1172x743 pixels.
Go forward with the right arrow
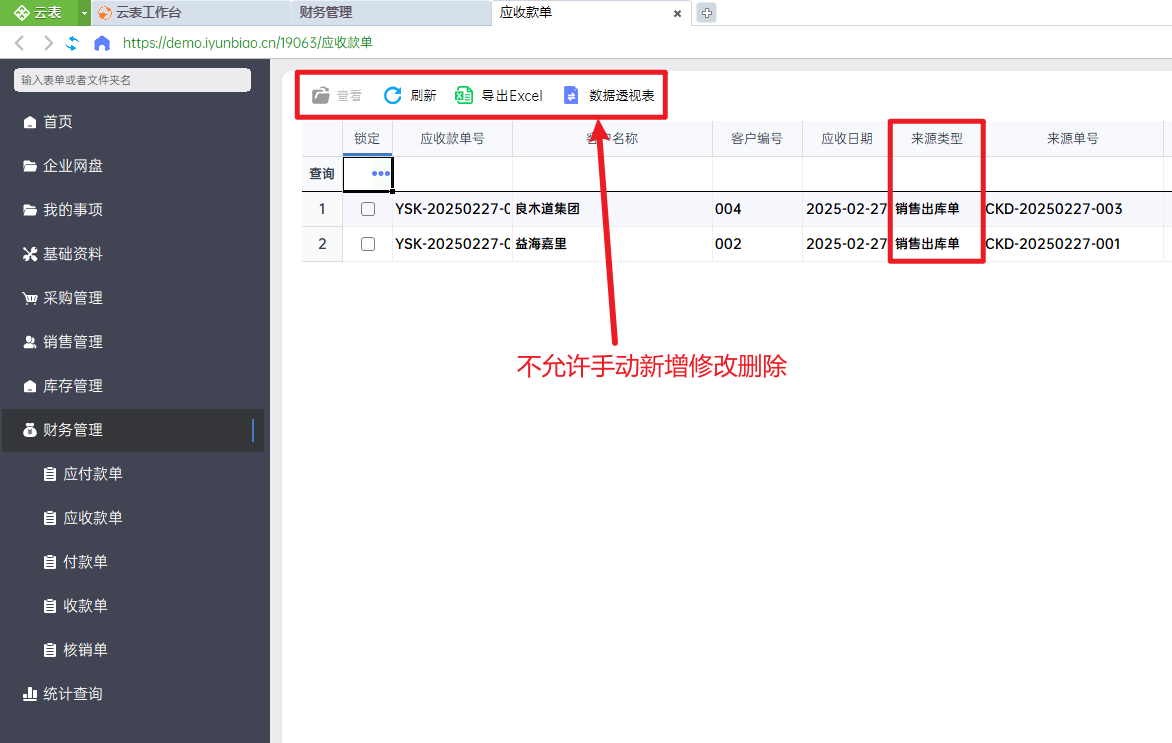point(48,43)
